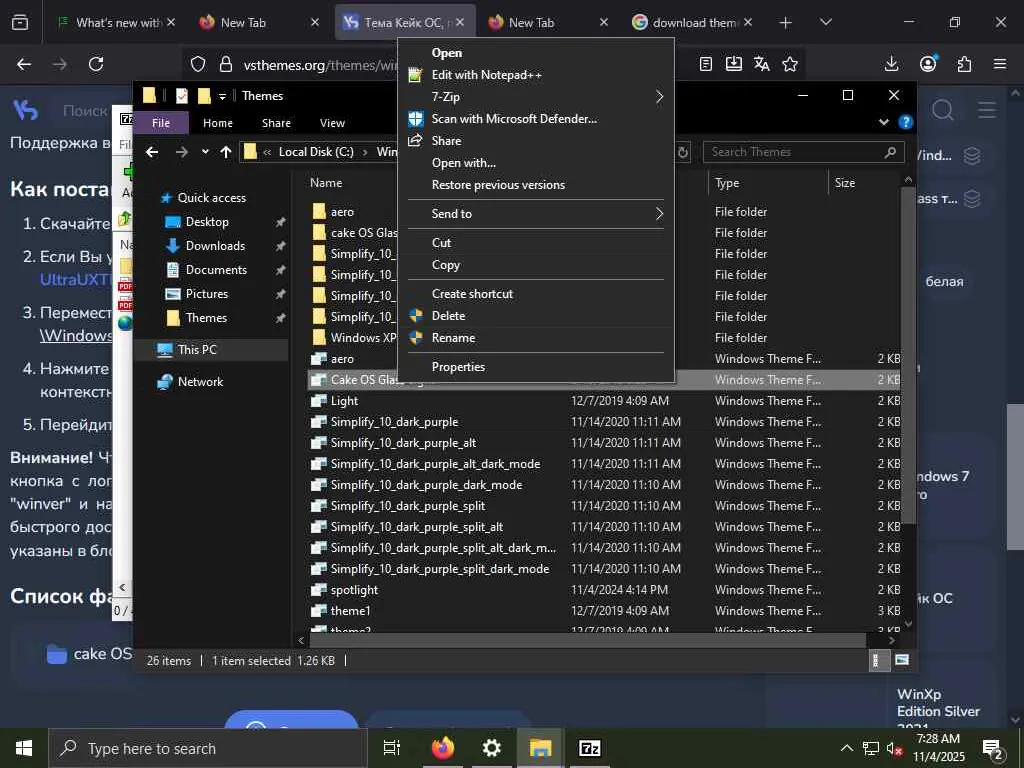Switch to details view layout icon
Viewport: 1024px width, 768px height.
point(879,660)
